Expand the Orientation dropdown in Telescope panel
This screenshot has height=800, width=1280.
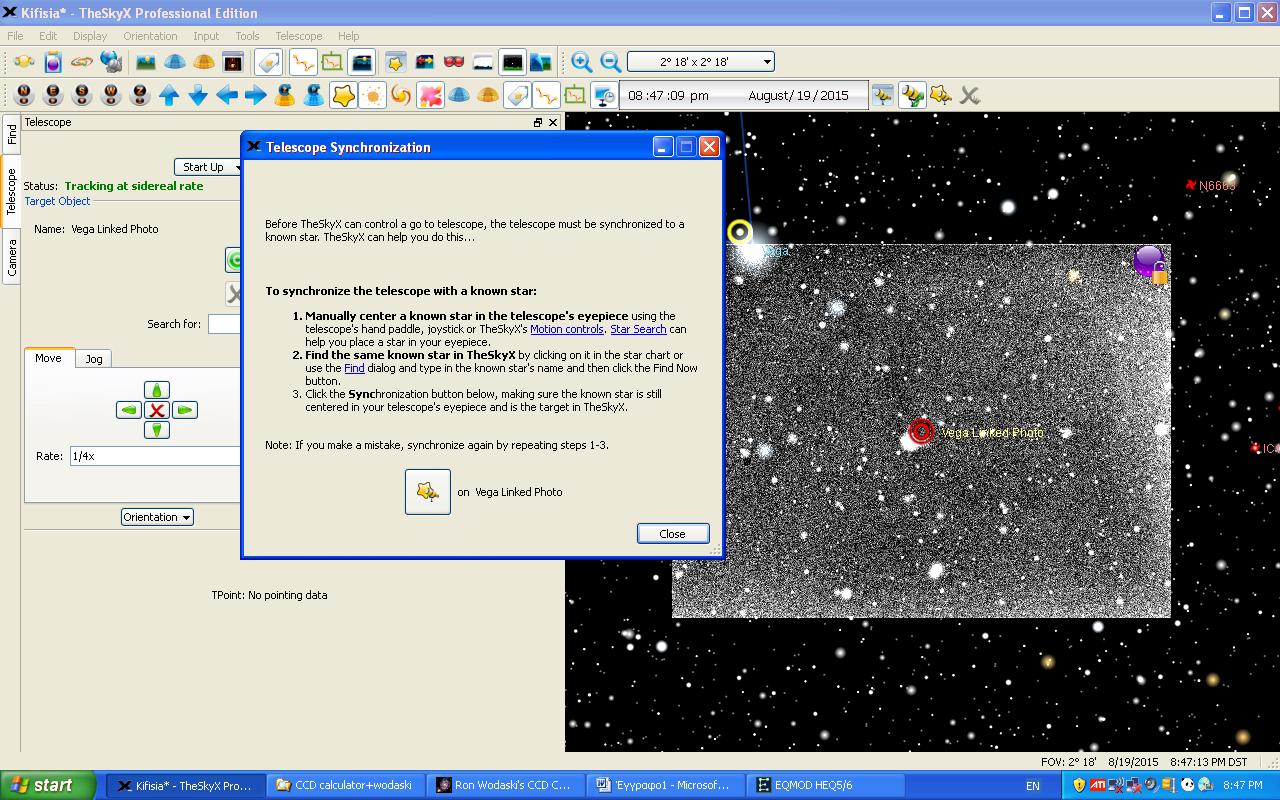click(x=157, y=517)
